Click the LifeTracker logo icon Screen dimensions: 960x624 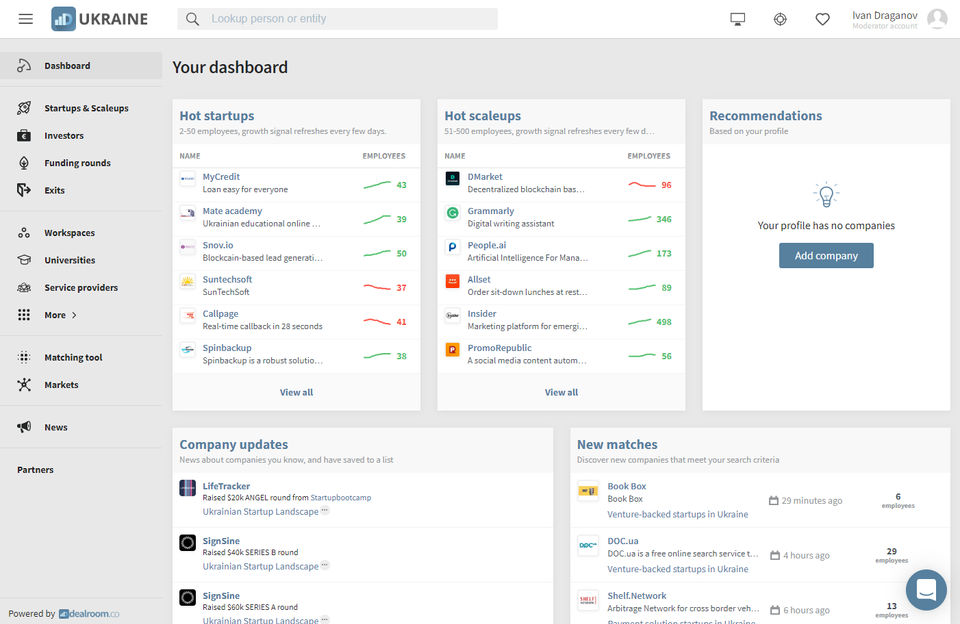[x=187, y=489]
